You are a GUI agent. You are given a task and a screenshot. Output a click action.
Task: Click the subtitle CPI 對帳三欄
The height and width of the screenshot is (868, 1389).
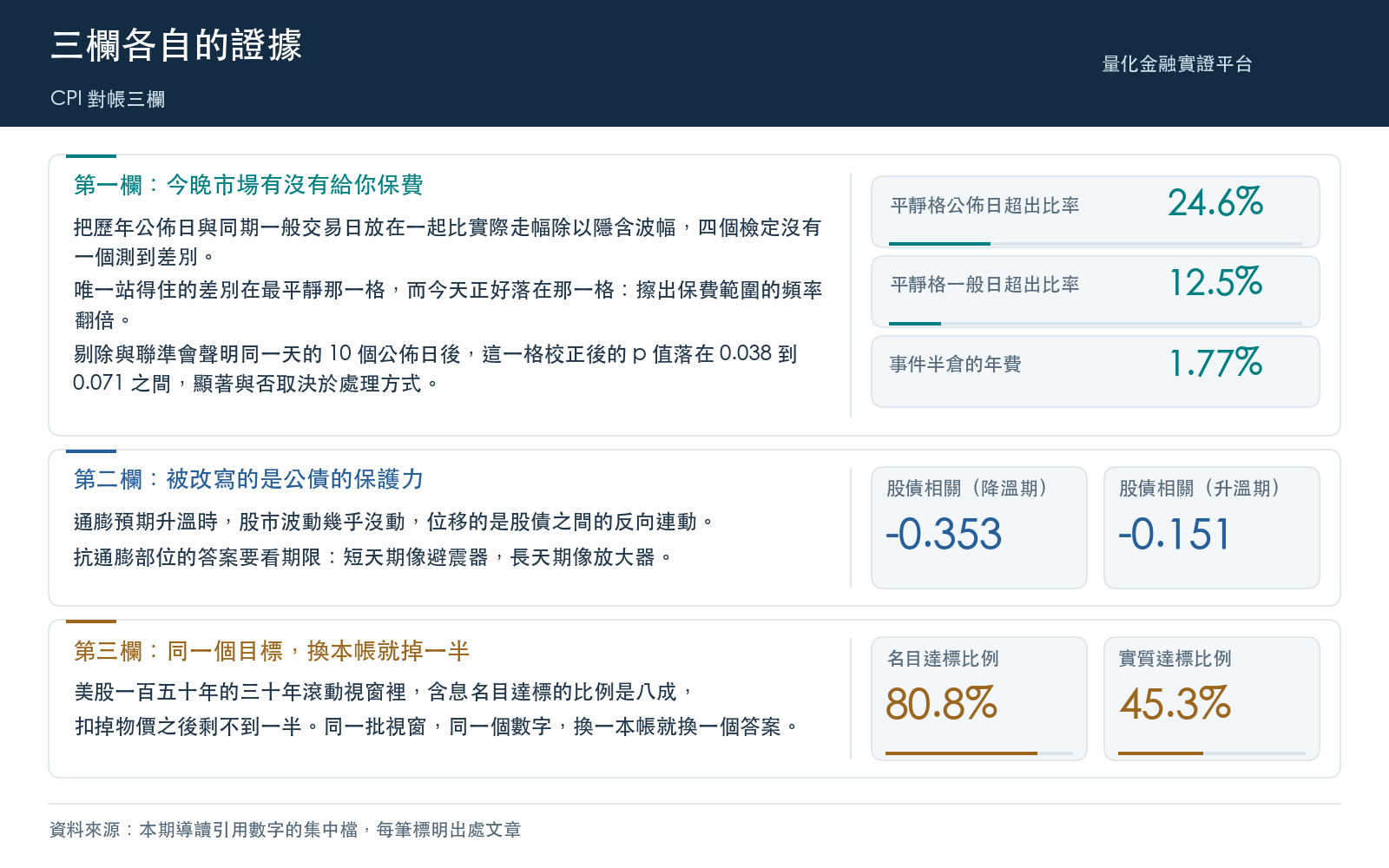(x=108, y=99)
